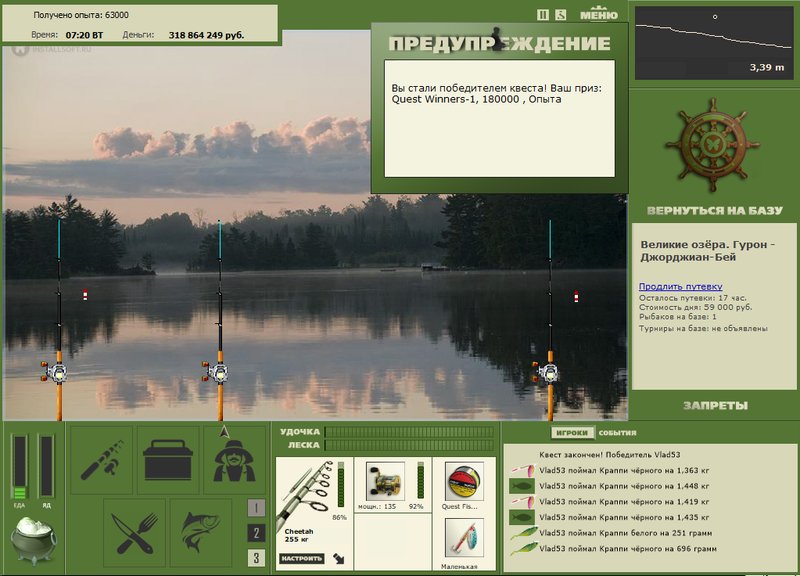Click the diagonal arrow icon beside Настроить

pyautogui.click(x=339, y=558)
